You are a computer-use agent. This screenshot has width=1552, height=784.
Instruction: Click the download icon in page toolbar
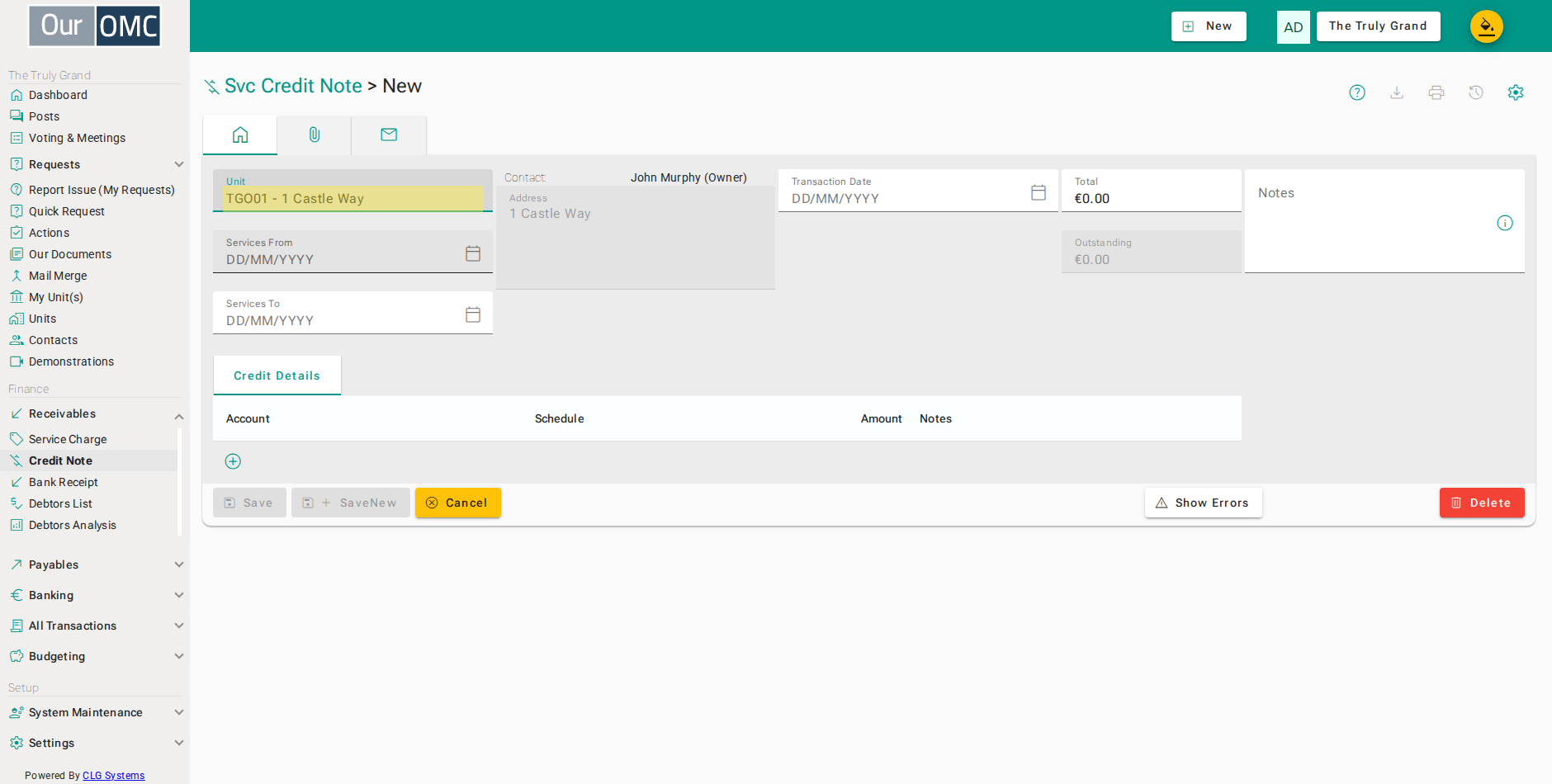pyautogui.click(x=1397, y=92)
